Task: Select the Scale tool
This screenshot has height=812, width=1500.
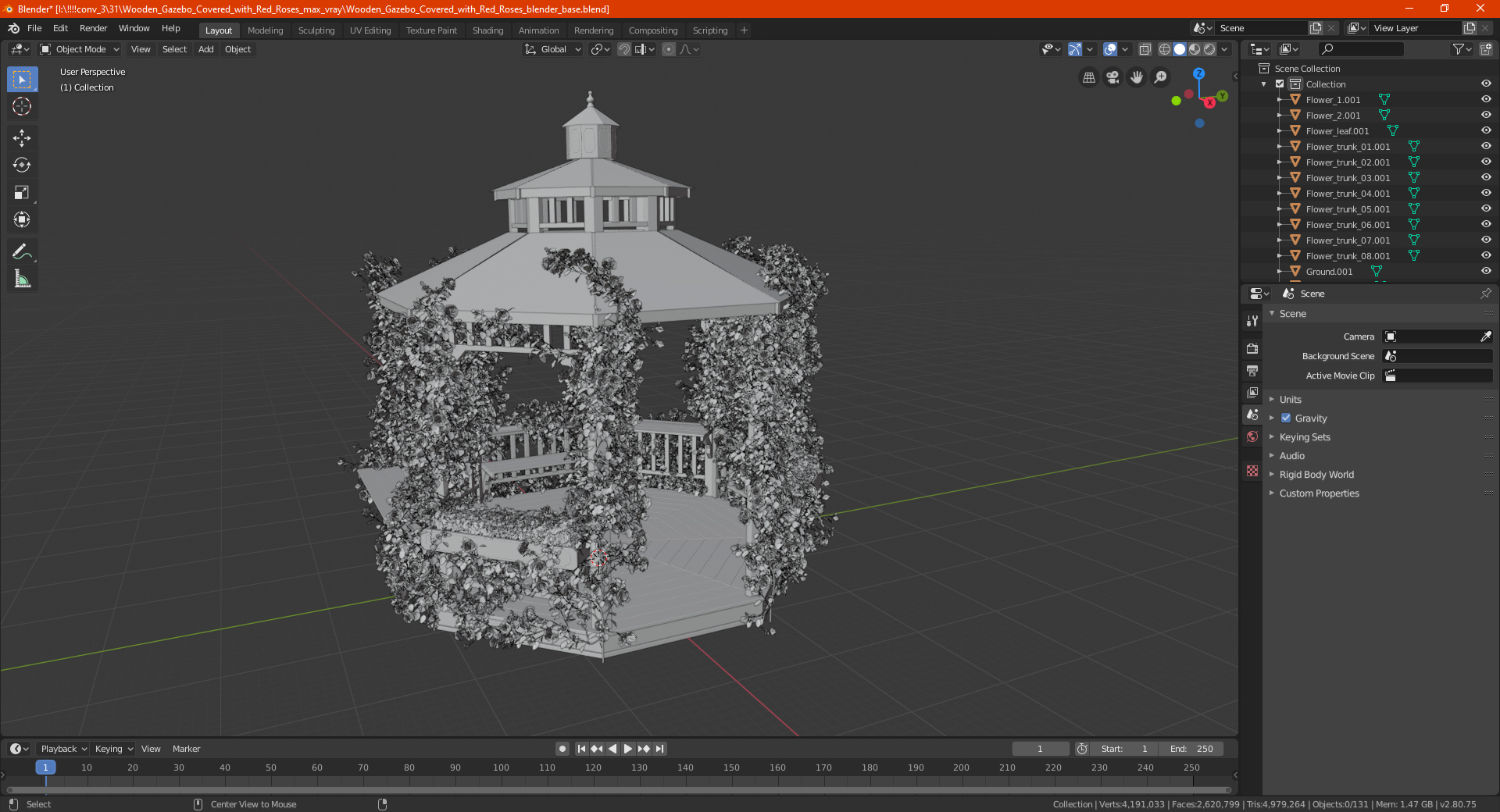Action: pyautogui.click(x=22, y=193)
